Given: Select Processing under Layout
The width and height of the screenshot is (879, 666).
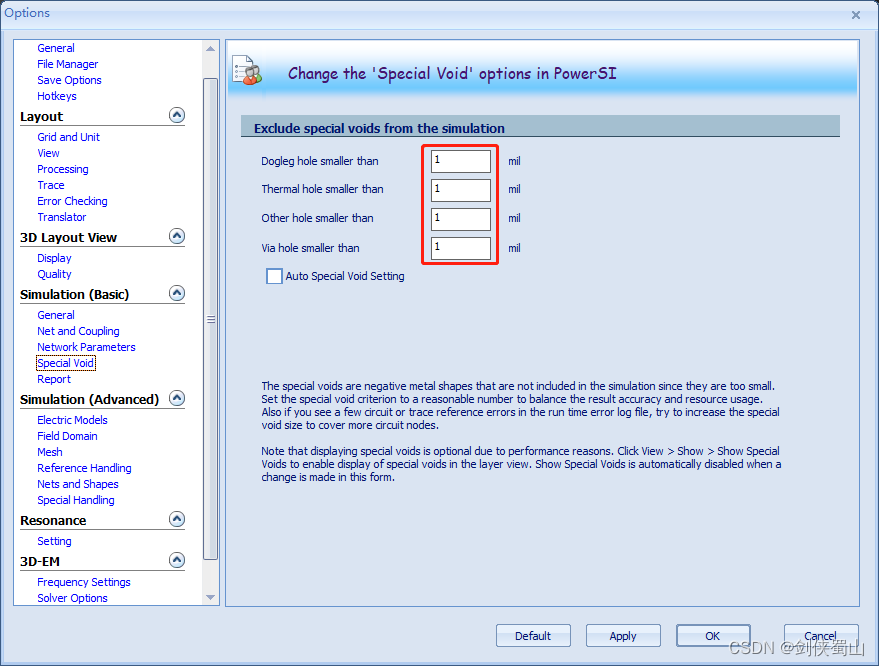Looking at the screenshot, I should [x=63, y=169].
